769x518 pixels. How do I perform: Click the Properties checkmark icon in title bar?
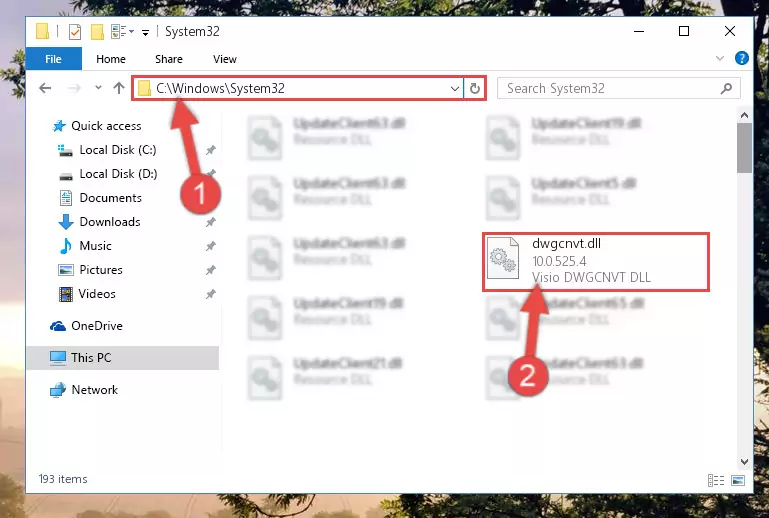75,32
